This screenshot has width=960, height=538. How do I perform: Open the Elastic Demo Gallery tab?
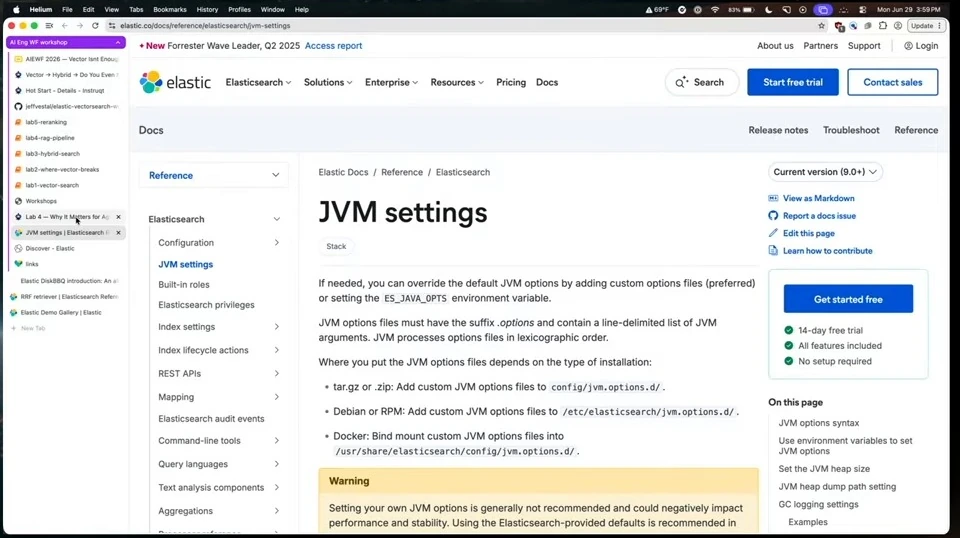[66, 312]
